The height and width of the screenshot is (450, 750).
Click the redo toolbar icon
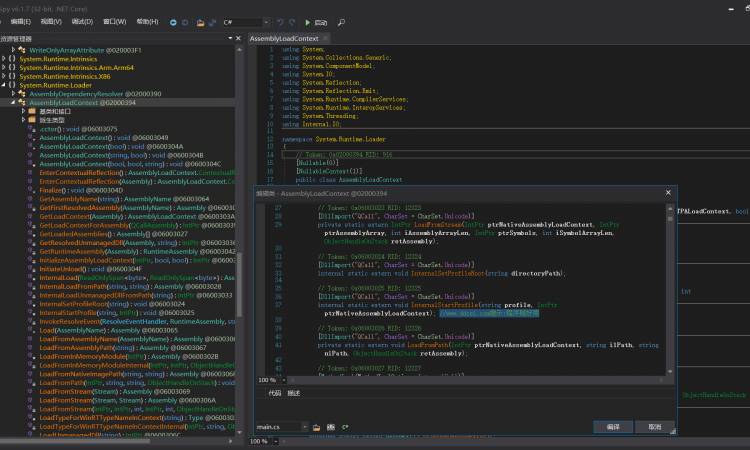292,22
